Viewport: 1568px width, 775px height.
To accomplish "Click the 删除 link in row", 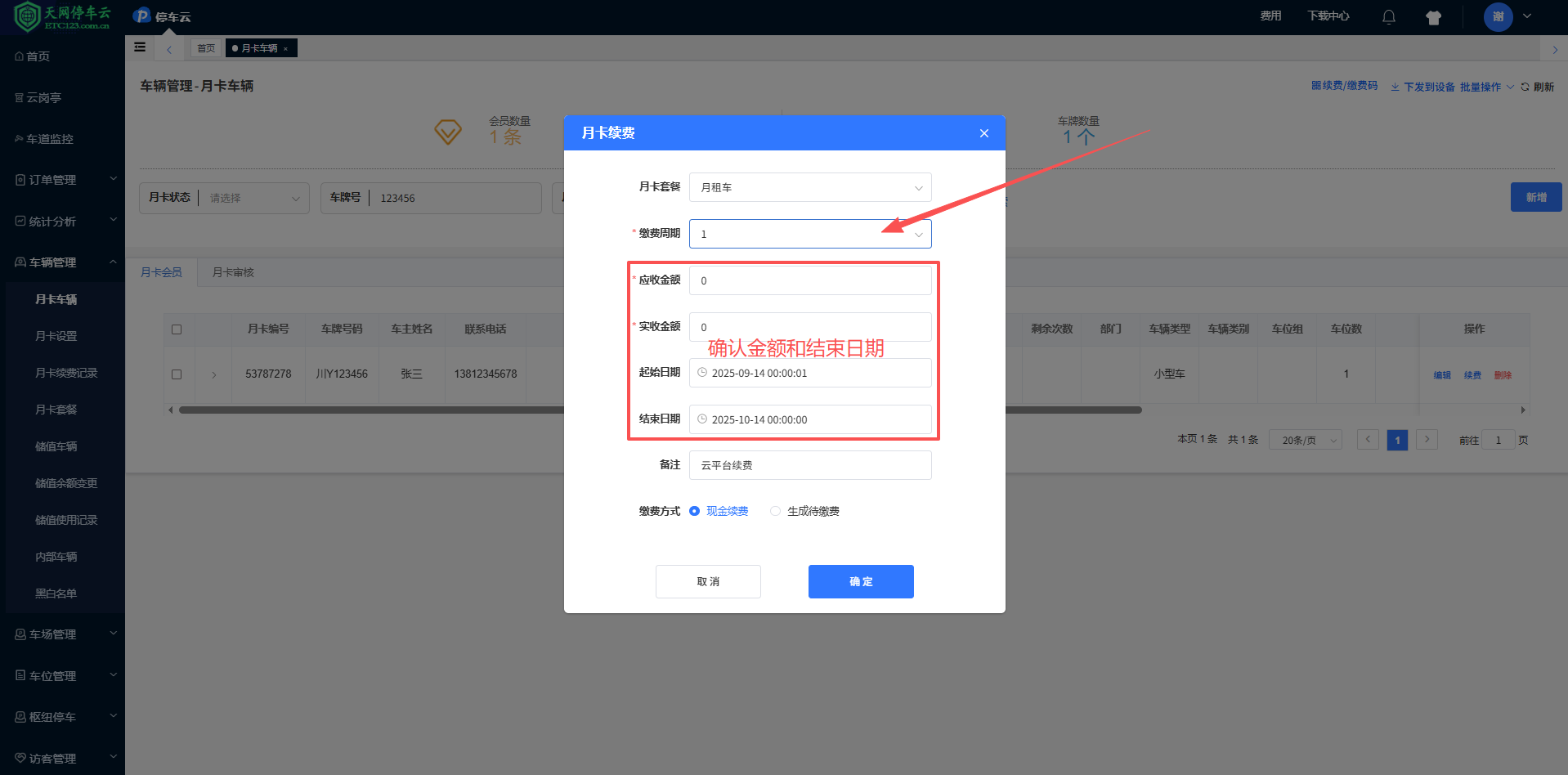I will pyautogui.click(x=1503, y=375).
